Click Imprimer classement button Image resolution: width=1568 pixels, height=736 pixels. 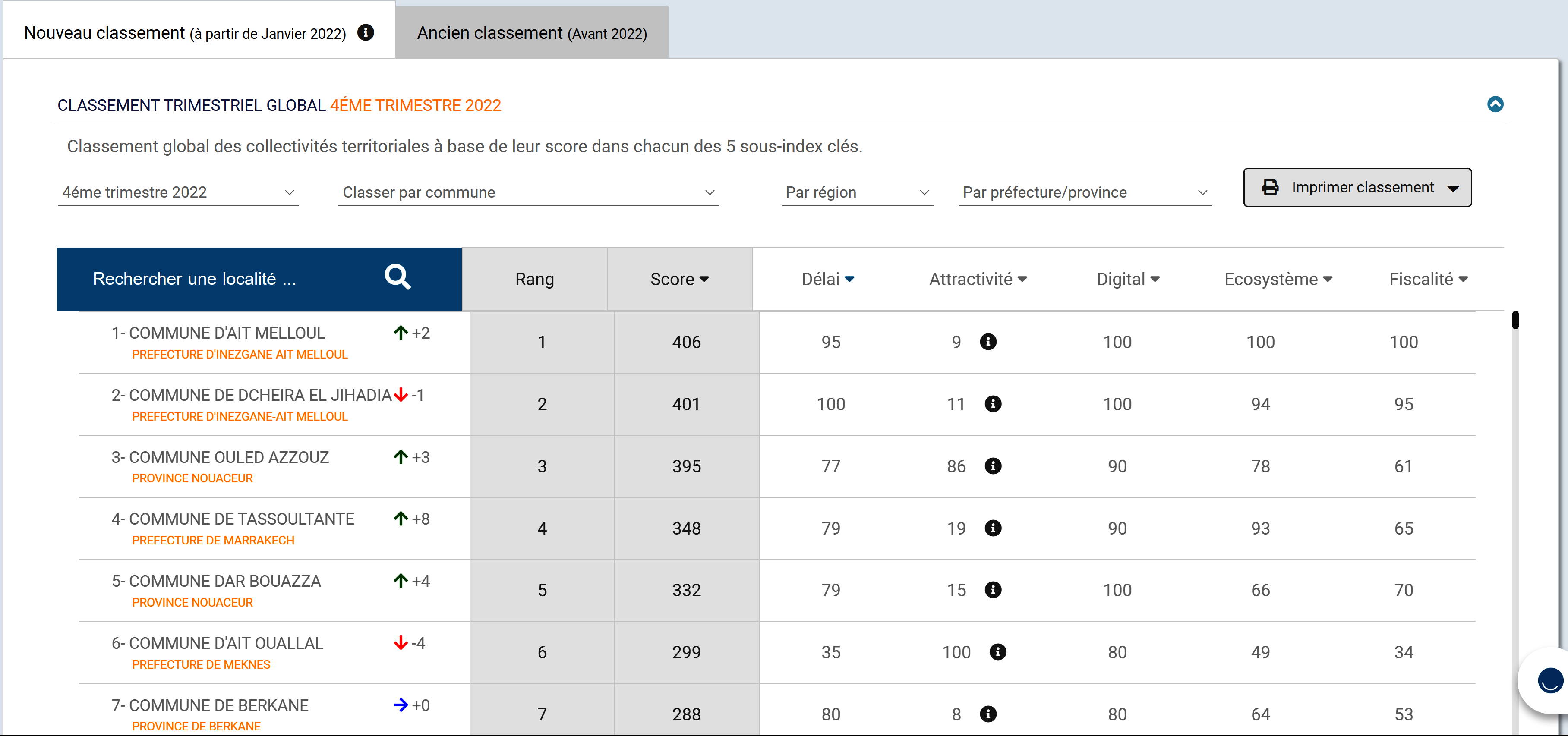click(1357, 187)
